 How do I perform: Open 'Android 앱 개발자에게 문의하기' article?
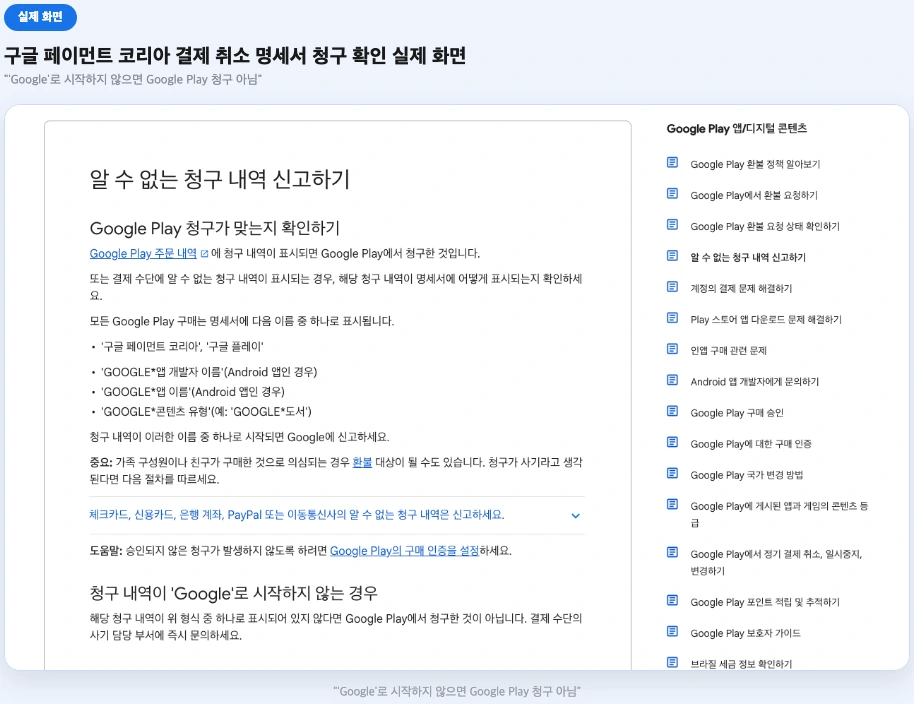coord(754,382)
